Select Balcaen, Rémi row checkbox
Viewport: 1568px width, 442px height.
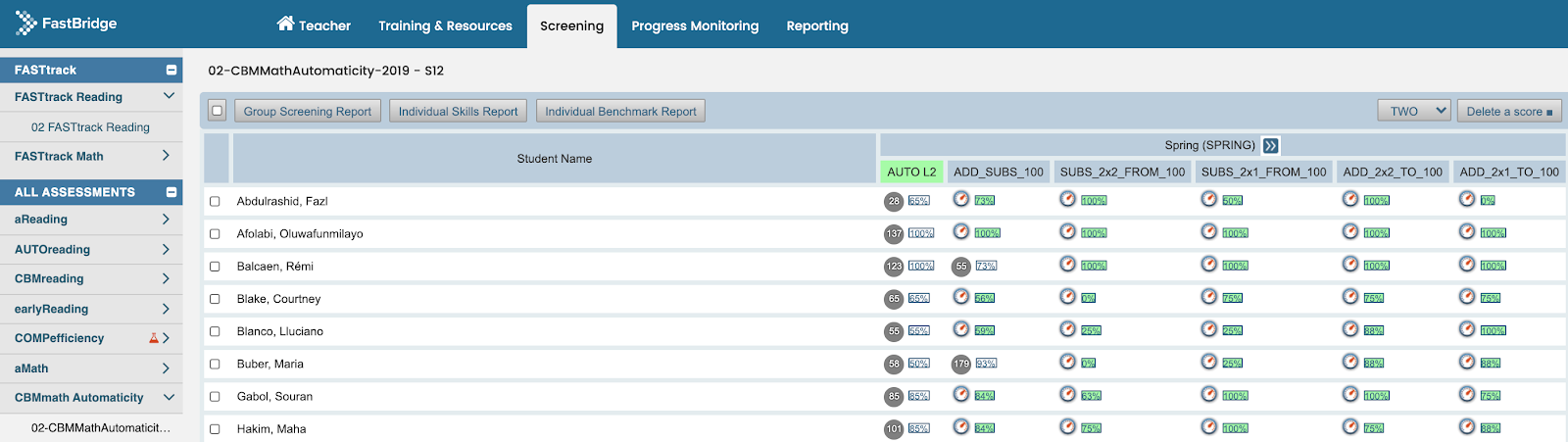(215, 267)
